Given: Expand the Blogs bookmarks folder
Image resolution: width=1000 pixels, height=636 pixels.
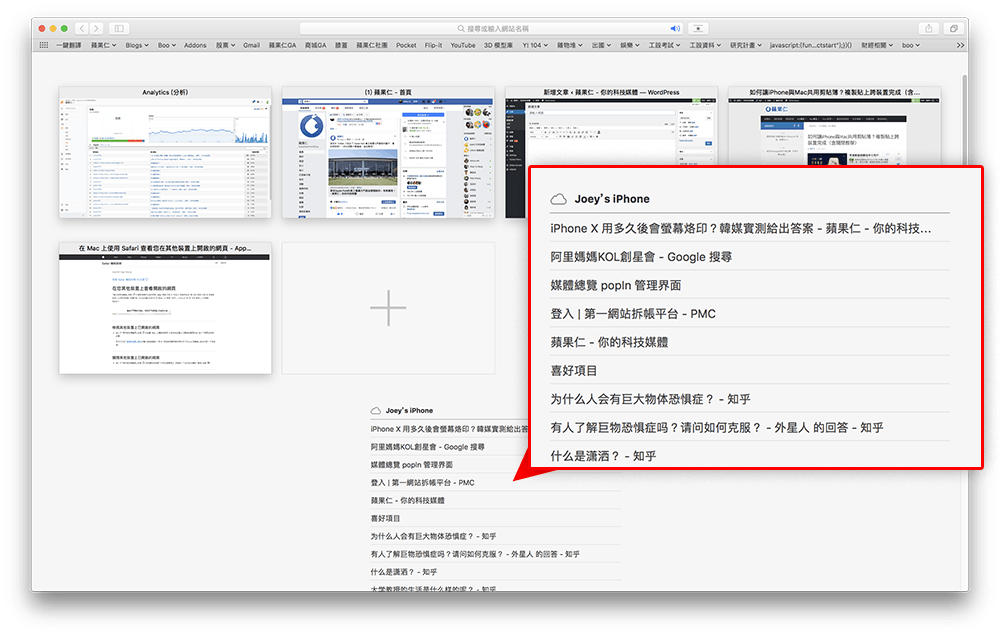Looking at the screenshot, I should (137, 45).
